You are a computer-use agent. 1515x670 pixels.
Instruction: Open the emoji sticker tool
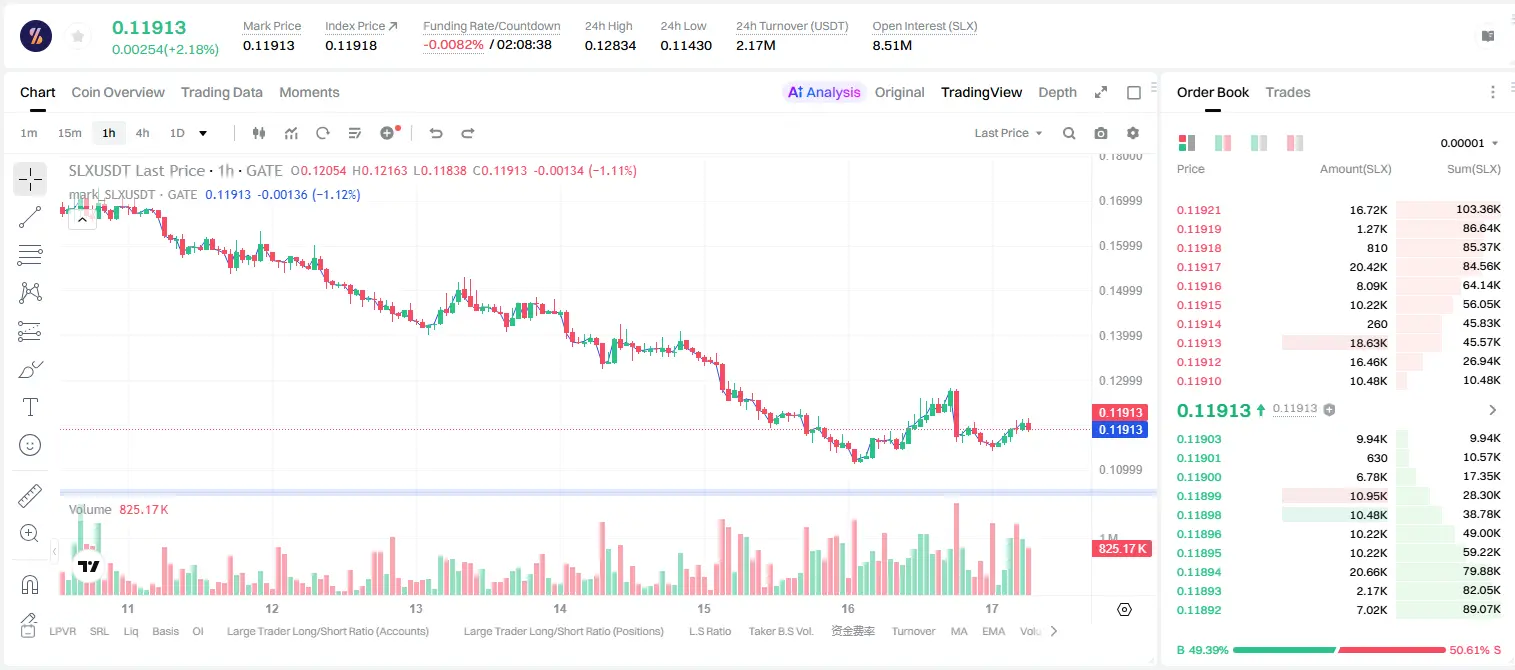(30, 445)
